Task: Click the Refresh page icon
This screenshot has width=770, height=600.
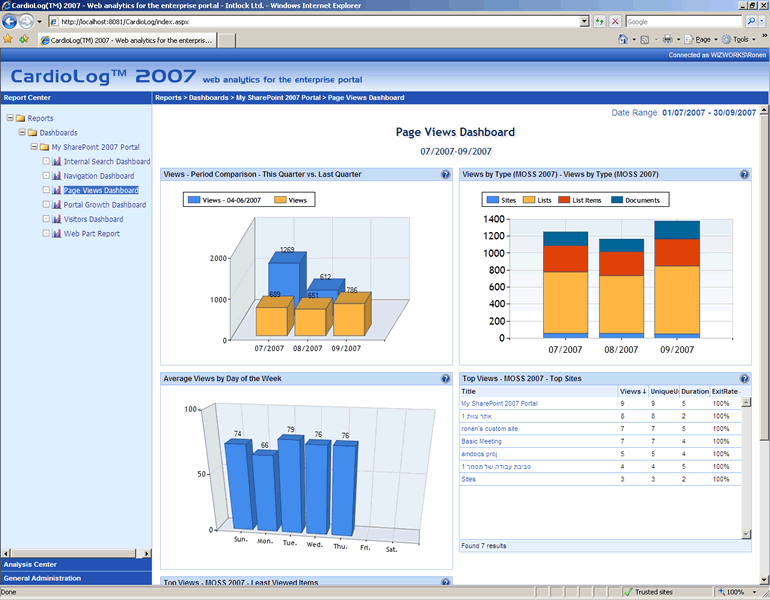Action: [599, 21]
